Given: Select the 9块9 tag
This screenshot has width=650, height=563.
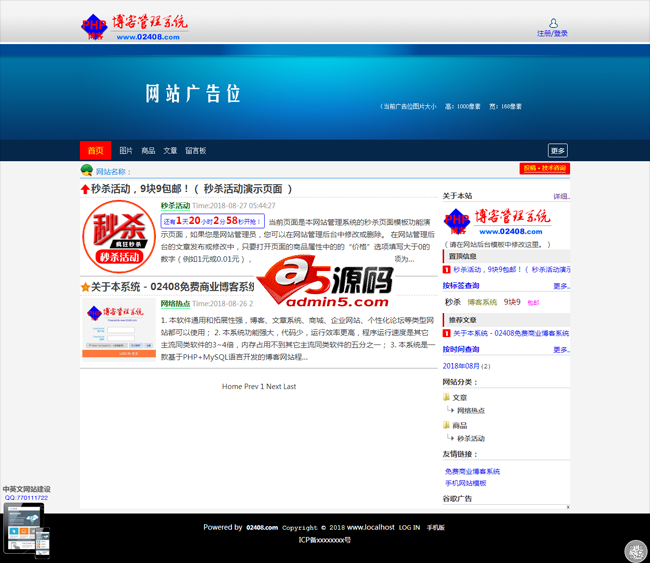Looking at the screenshot, I should tap(512, 302).
